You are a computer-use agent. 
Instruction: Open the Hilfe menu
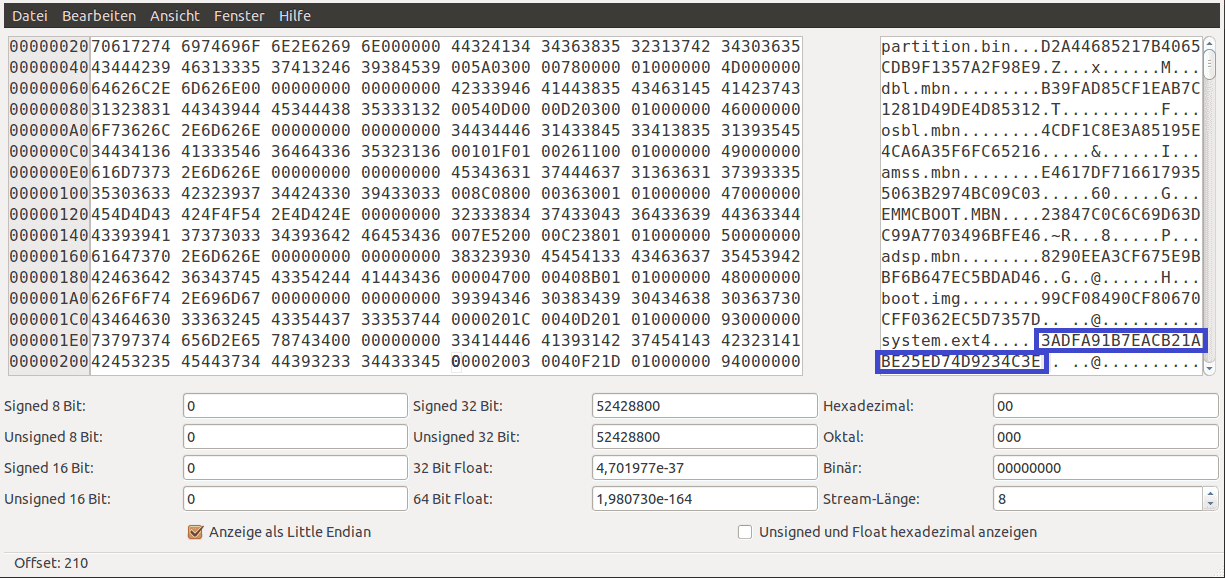pyautogui.click(x=295, y=16)
